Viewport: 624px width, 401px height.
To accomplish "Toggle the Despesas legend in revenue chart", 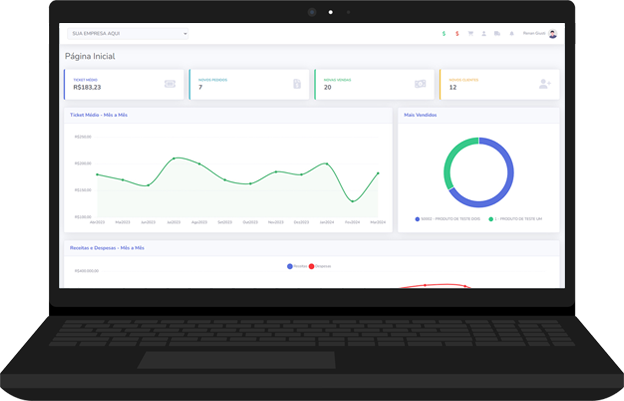I will coord(320,266).
